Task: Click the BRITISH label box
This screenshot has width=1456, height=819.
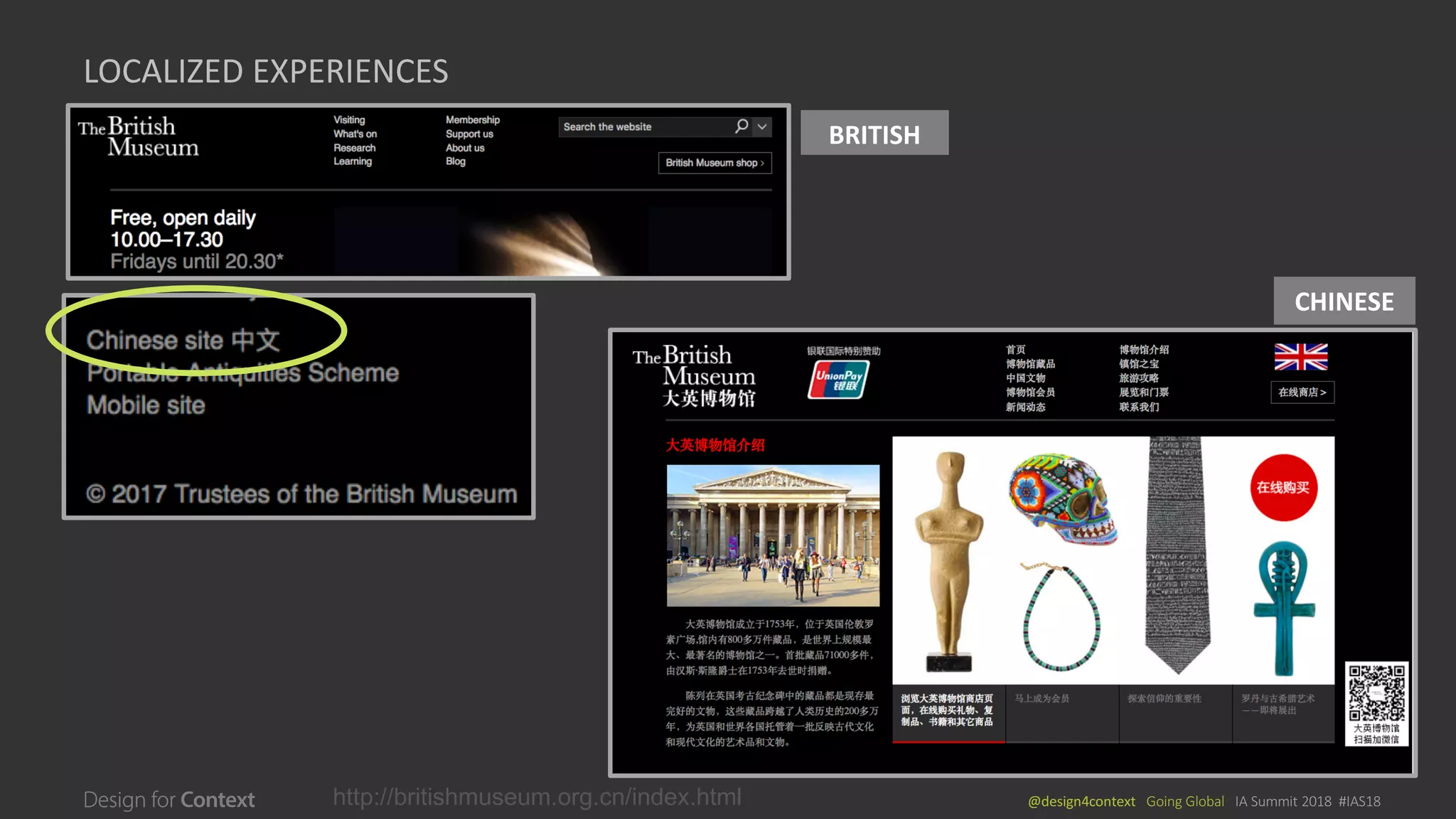Action: (874, 133)
